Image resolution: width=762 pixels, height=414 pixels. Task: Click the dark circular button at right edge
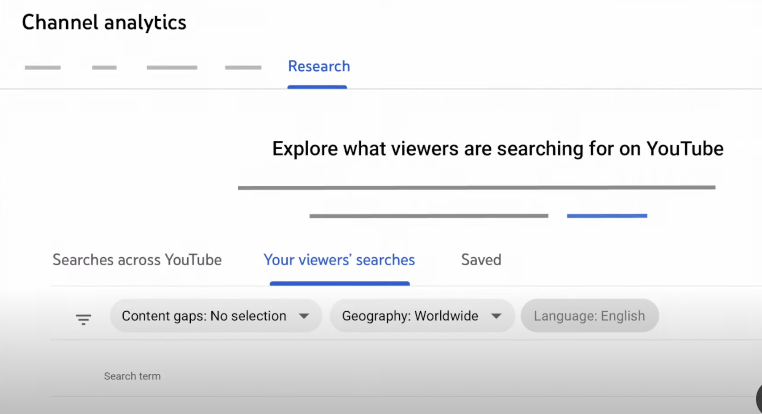759,398
